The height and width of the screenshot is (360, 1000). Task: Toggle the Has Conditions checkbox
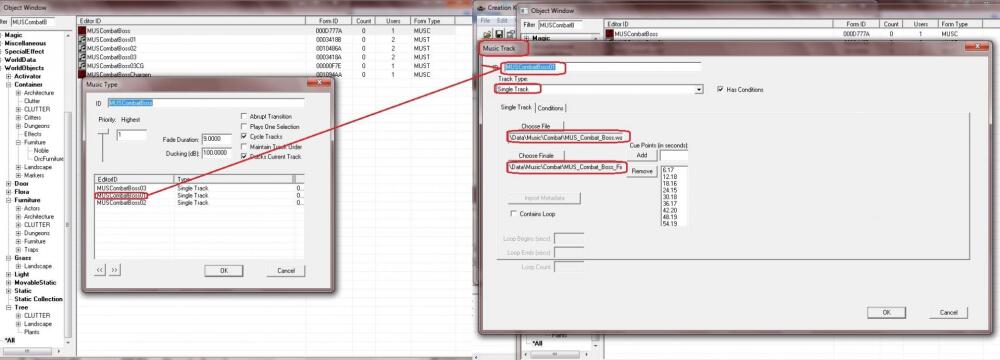pos(721,90)
